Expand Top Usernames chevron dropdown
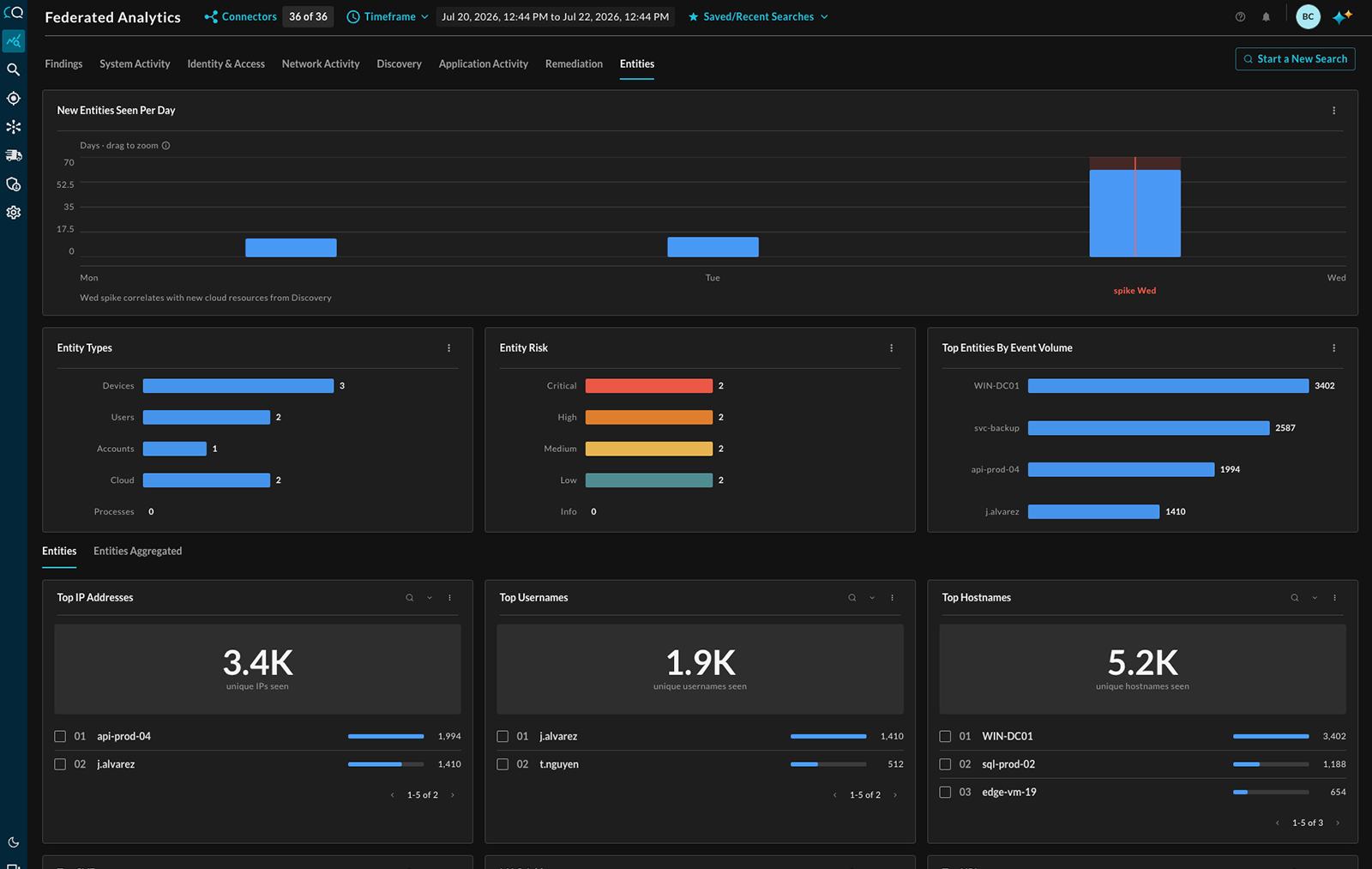This screenshot has height=869, width=1372. pyautogui.click(x=872, y=598)
